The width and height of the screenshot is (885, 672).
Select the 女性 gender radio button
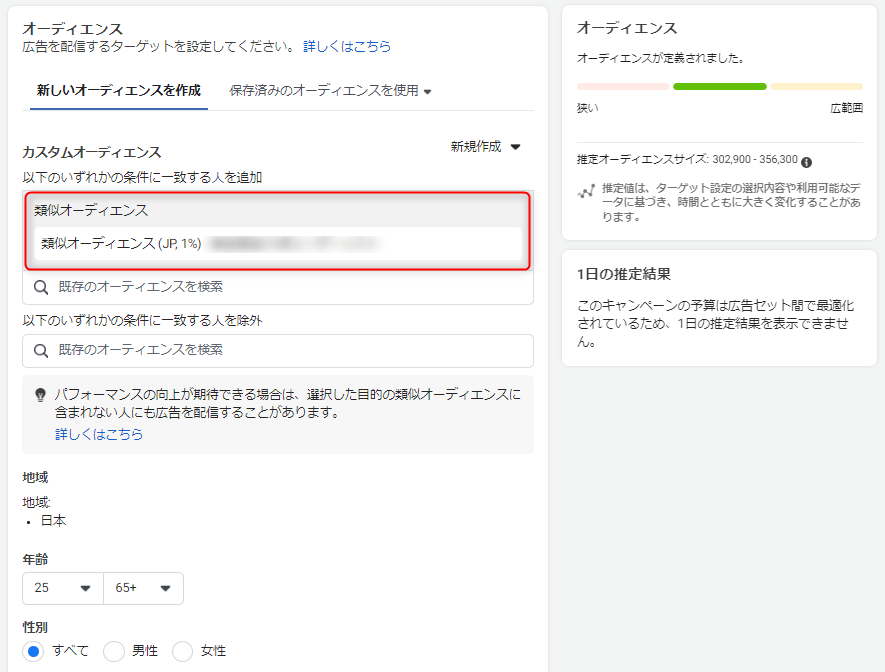click(x=183, y=651)
